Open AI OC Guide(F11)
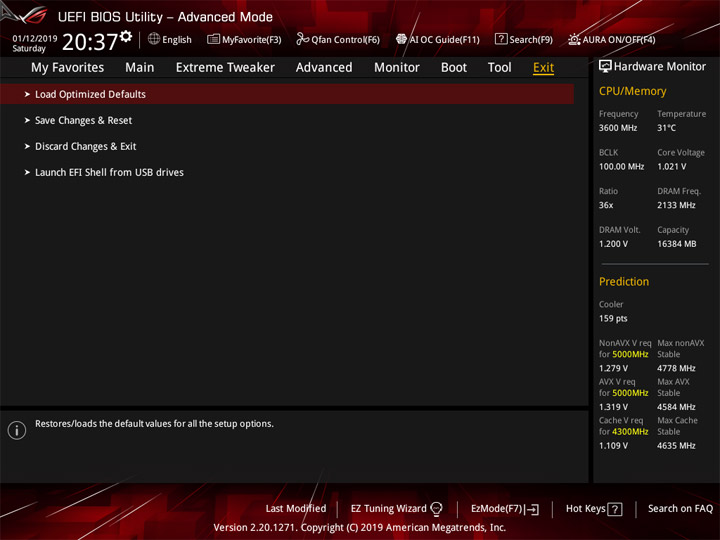The height and width of the screenshot is (540, 720). pyautogui.click(x=444, y=39)
